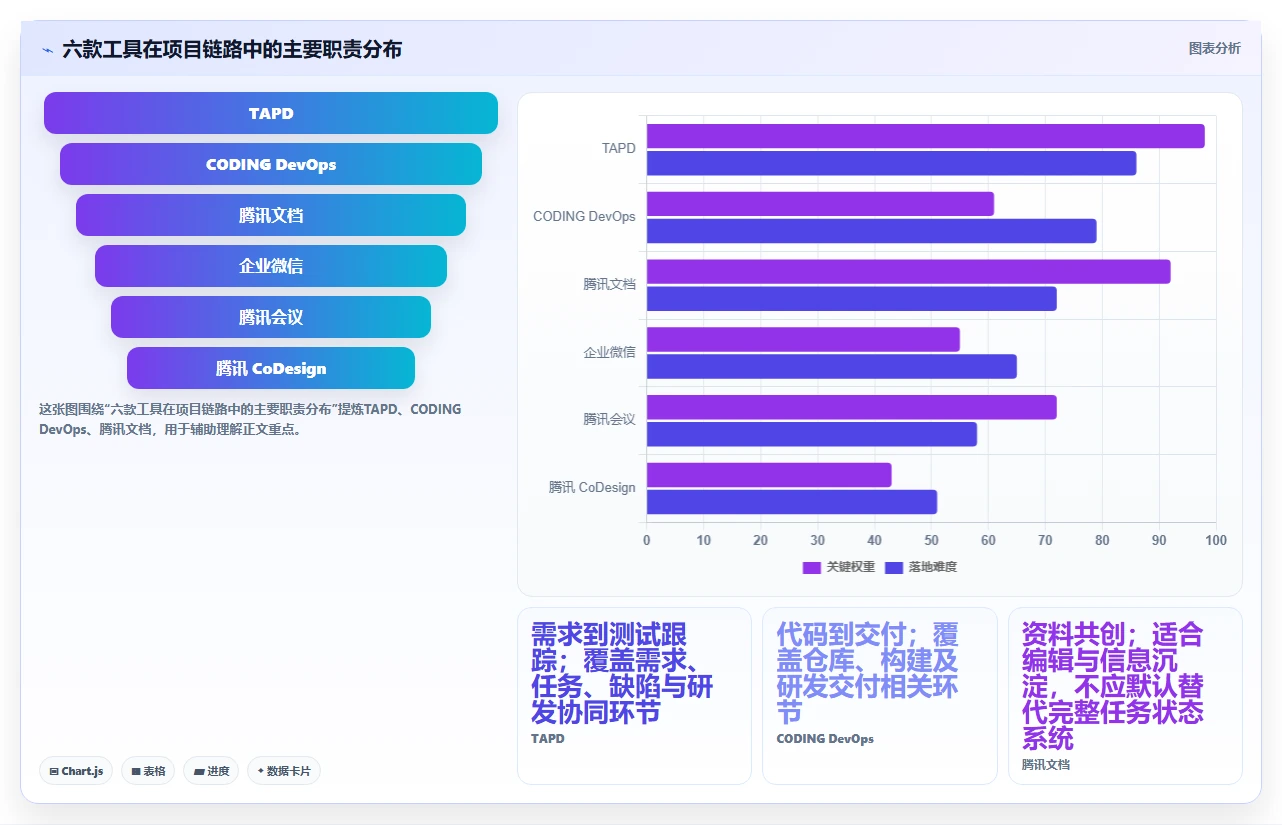Click 腾讯会议 blue 落地难度 bar
The image size is (1282, 825).
811,434
